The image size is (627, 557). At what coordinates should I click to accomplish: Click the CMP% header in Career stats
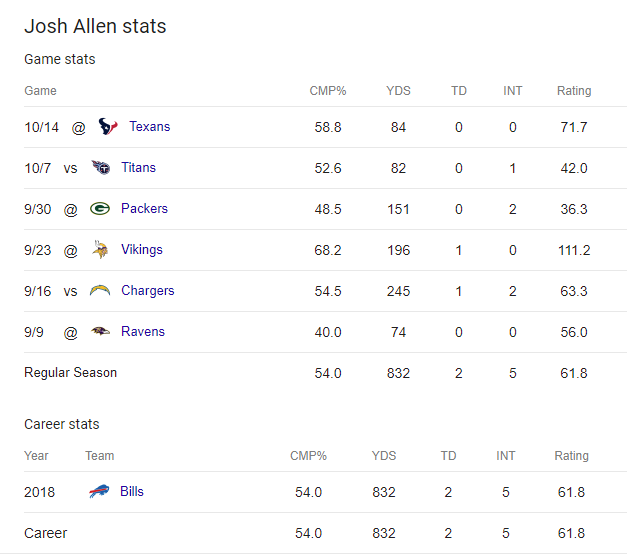coord(308,456)
